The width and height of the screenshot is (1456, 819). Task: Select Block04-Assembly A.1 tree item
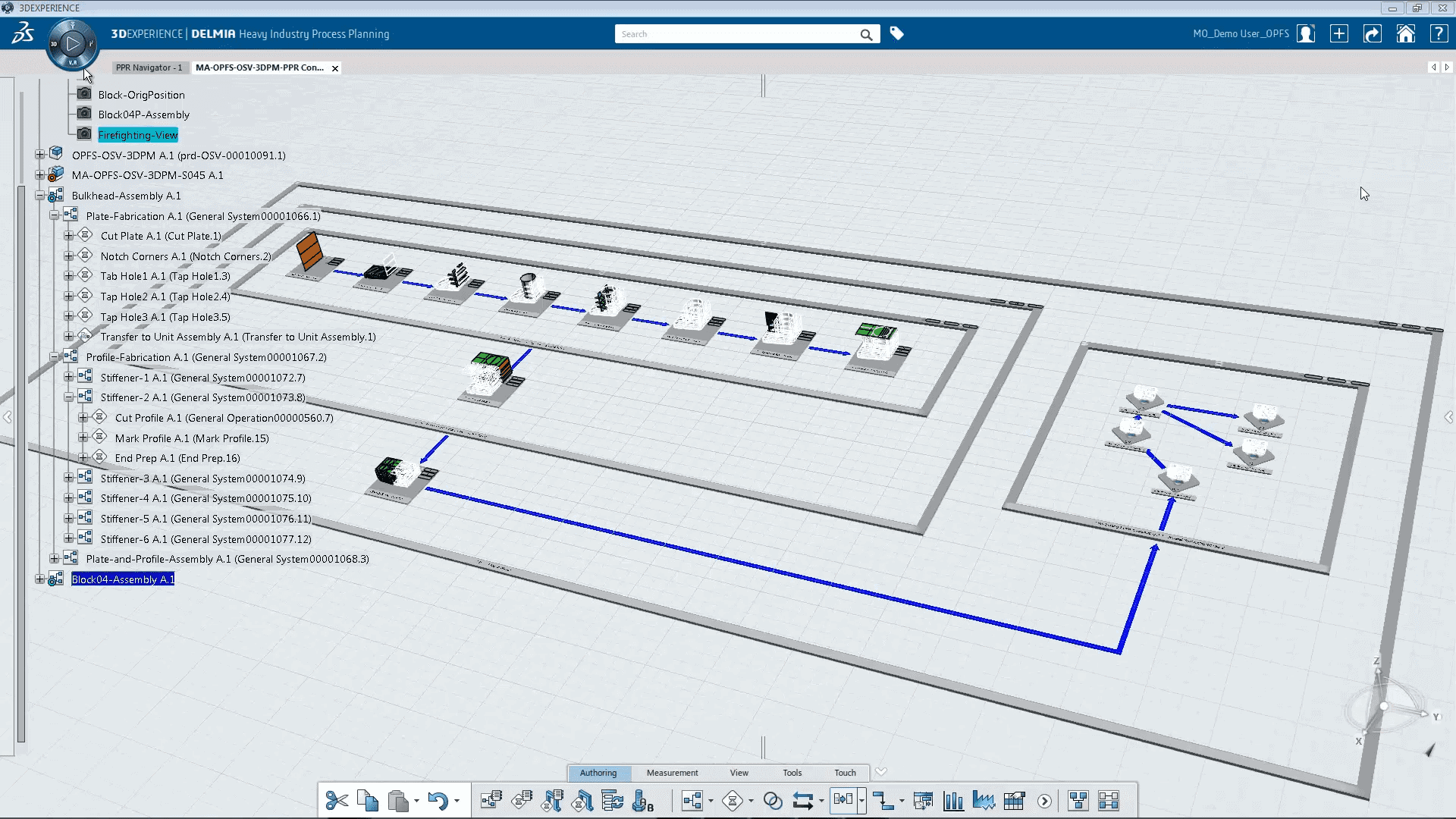(x=123, y=579)
